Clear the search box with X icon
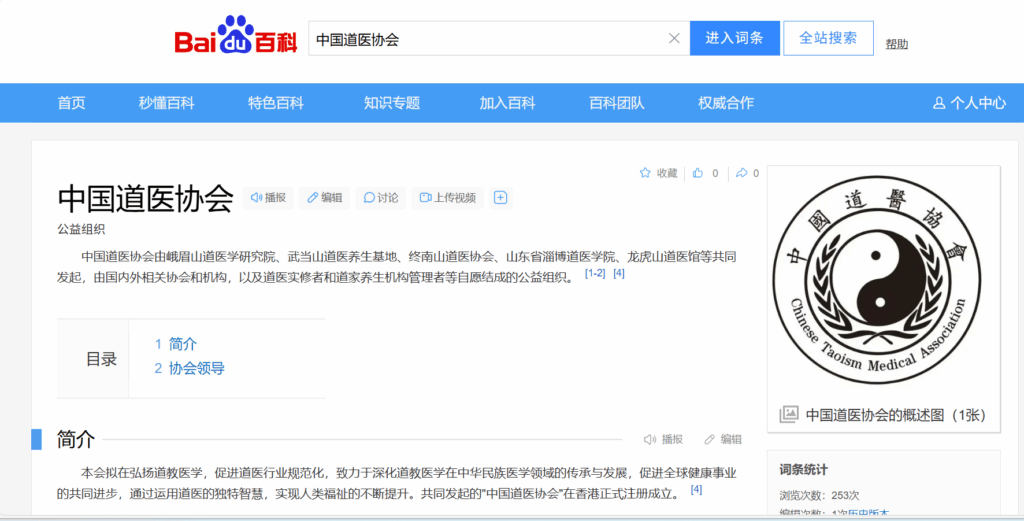This screenshot has height=521, width=1024. coord(674,39)
